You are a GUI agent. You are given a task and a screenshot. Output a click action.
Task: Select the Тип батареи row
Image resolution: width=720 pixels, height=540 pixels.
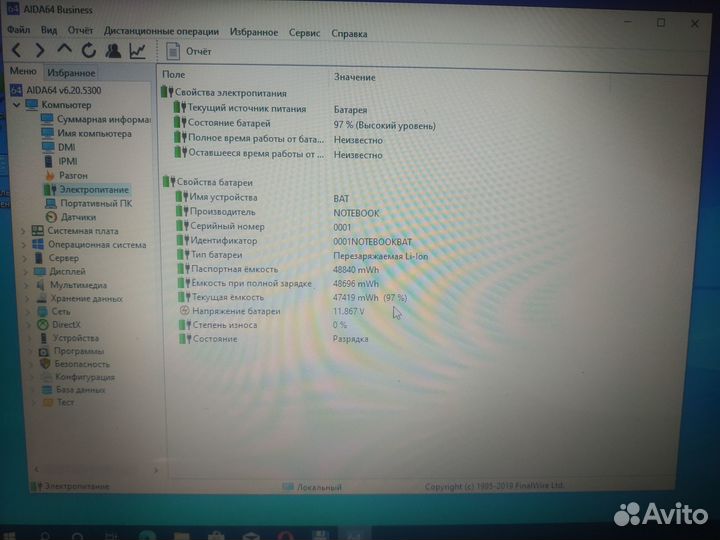point(302,255)
